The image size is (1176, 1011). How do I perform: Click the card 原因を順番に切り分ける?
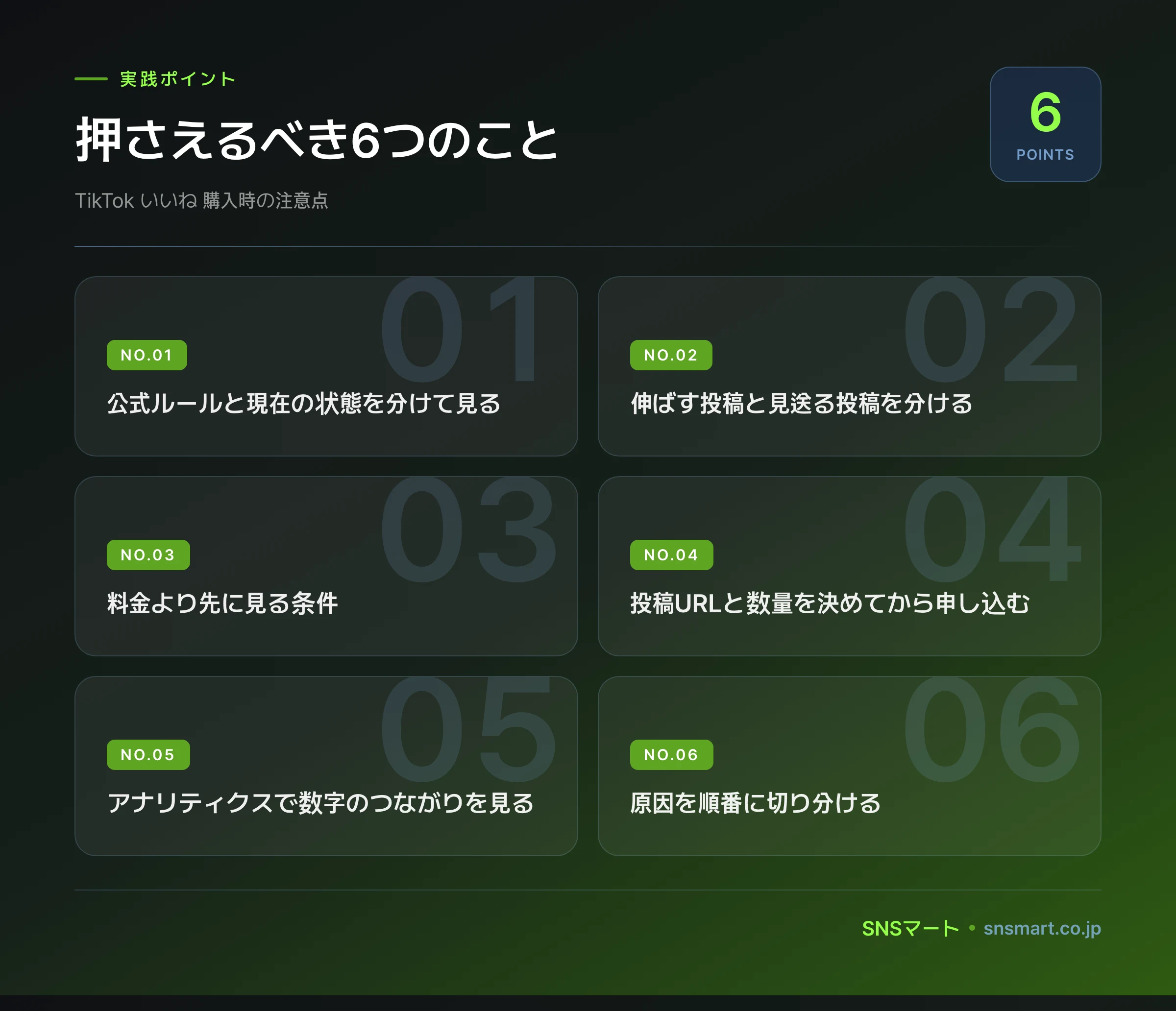(849, 765)
